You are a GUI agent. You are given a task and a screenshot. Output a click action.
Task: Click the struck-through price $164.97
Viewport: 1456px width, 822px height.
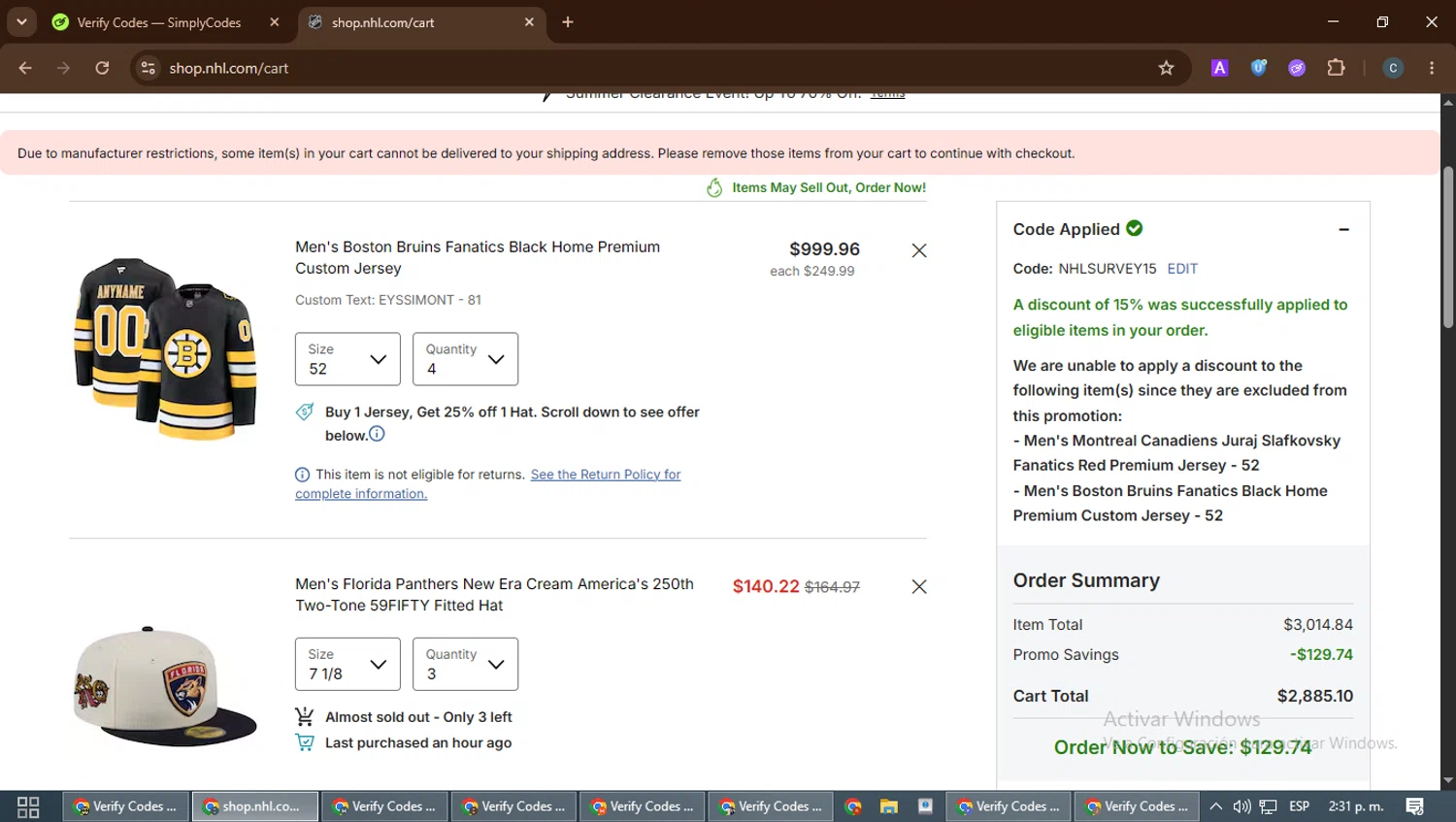pos(832,587)
